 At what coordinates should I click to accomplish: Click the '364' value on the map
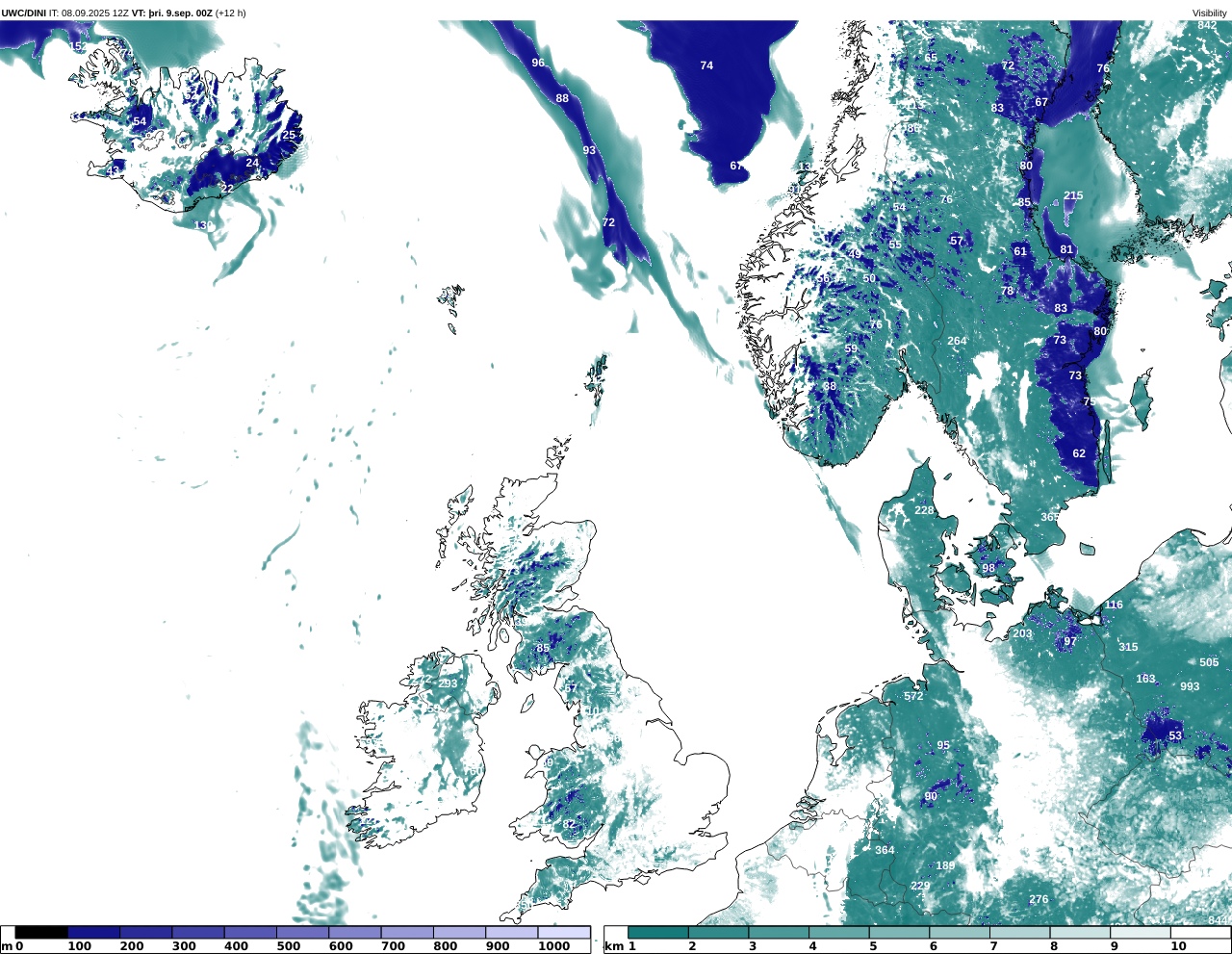pyautogui.click(x=885, y=850)
